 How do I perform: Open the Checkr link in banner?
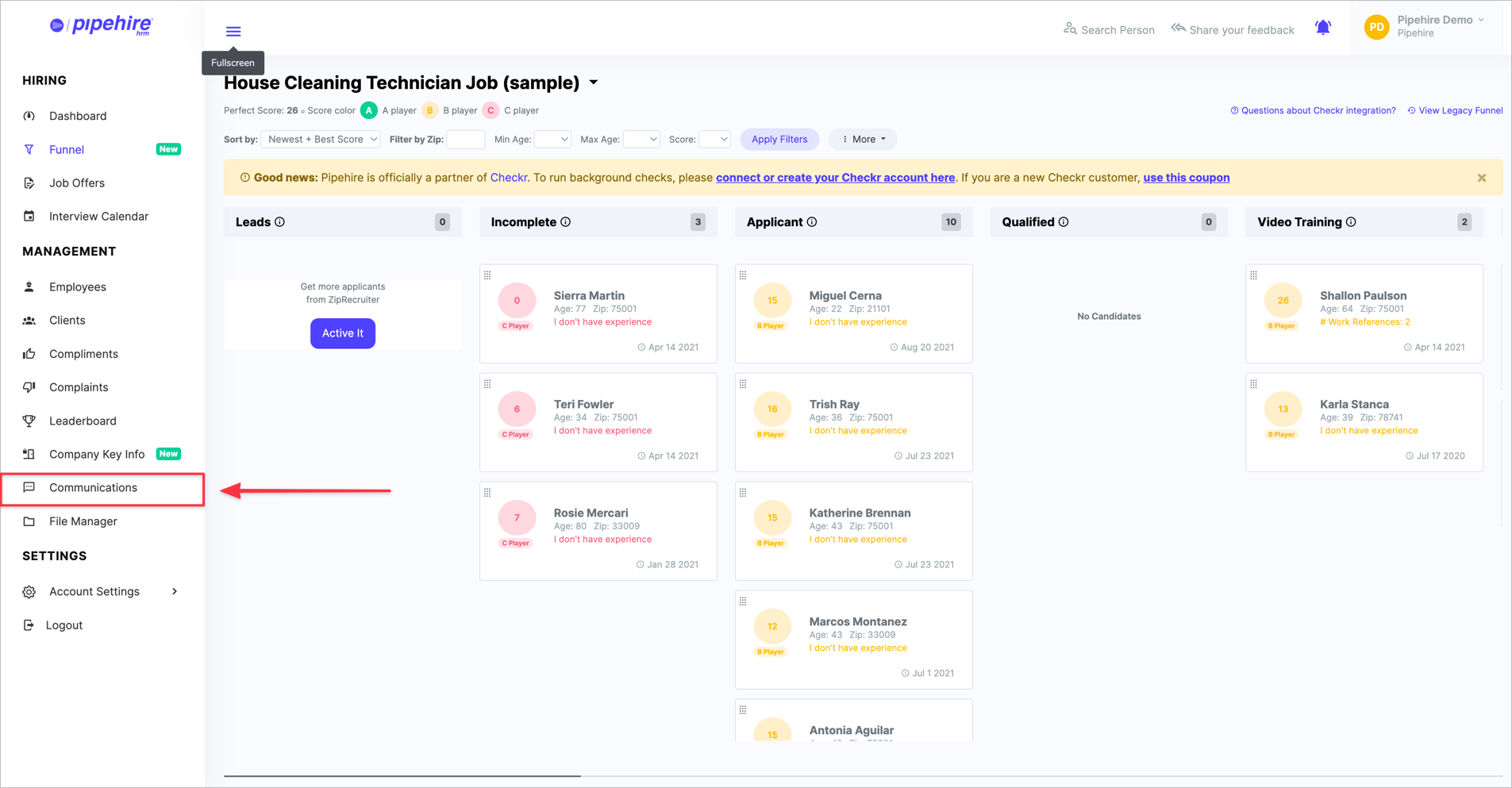tap(509, 178)
